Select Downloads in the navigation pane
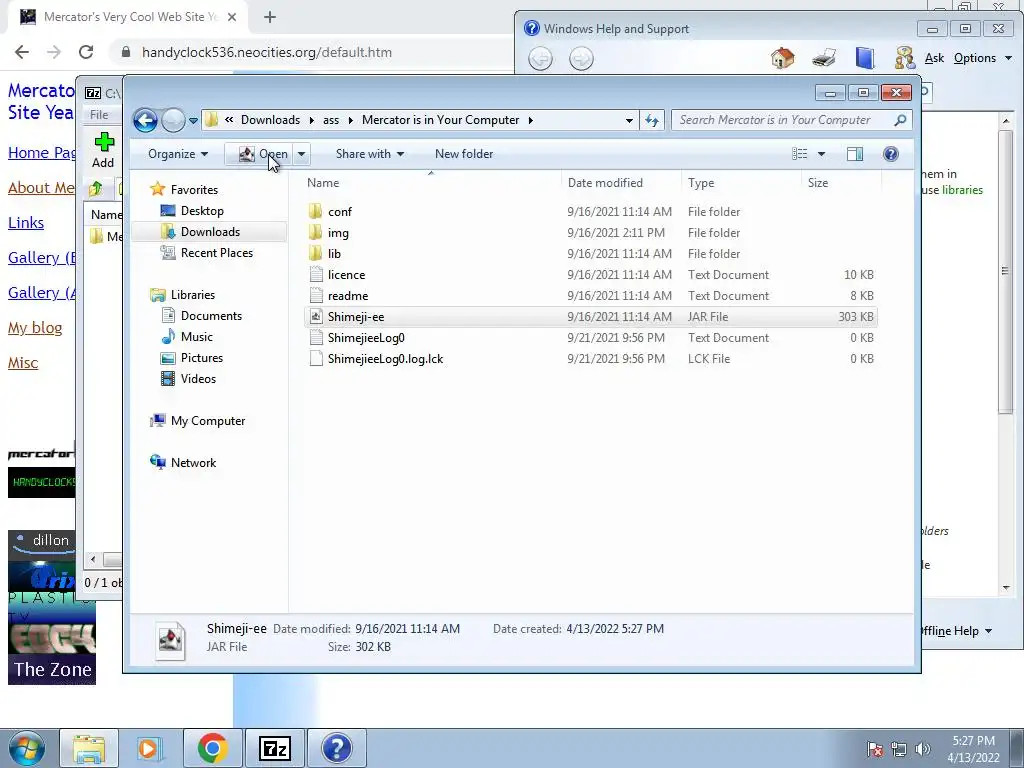Viewport: 1024px width, 768px height. point(210,232)
